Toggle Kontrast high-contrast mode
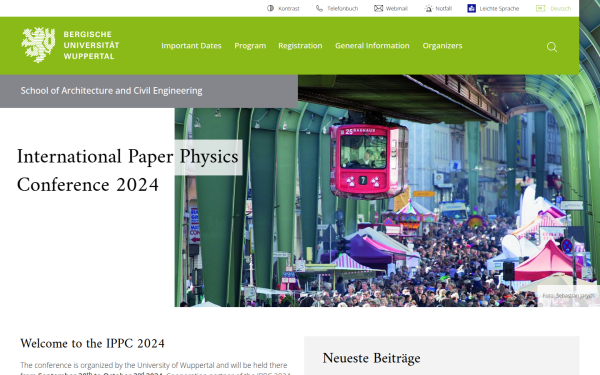 283,8
